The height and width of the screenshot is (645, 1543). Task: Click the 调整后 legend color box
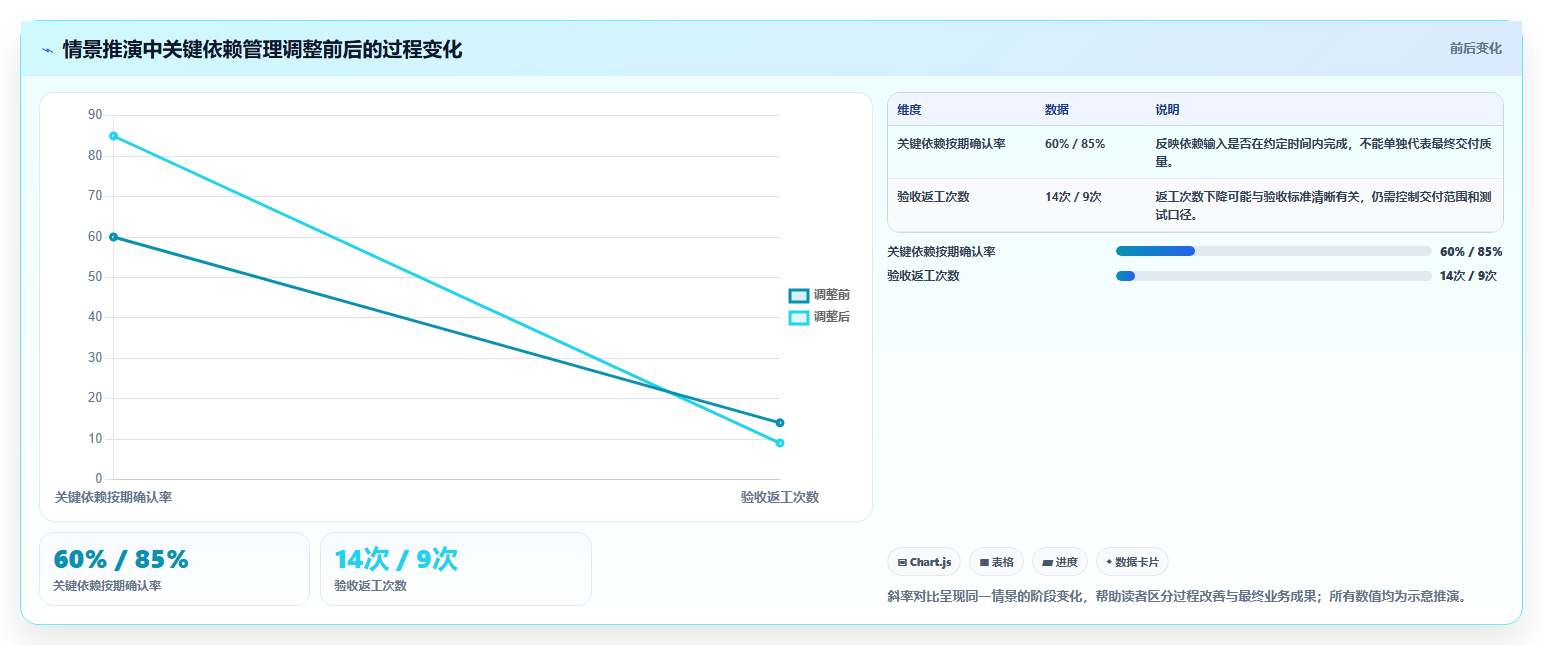coord(798,317)
